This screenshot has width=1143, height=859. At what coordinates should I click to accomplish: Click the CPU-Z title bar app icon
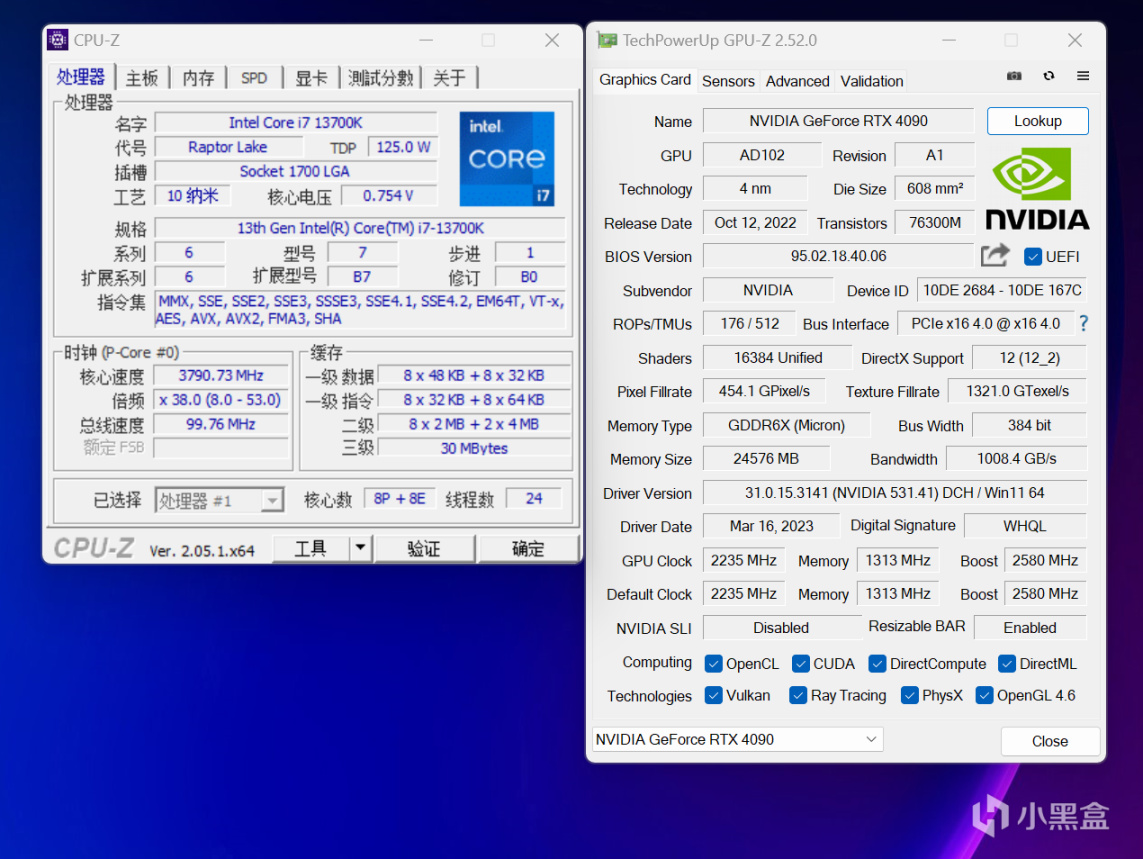click(58, 41)
